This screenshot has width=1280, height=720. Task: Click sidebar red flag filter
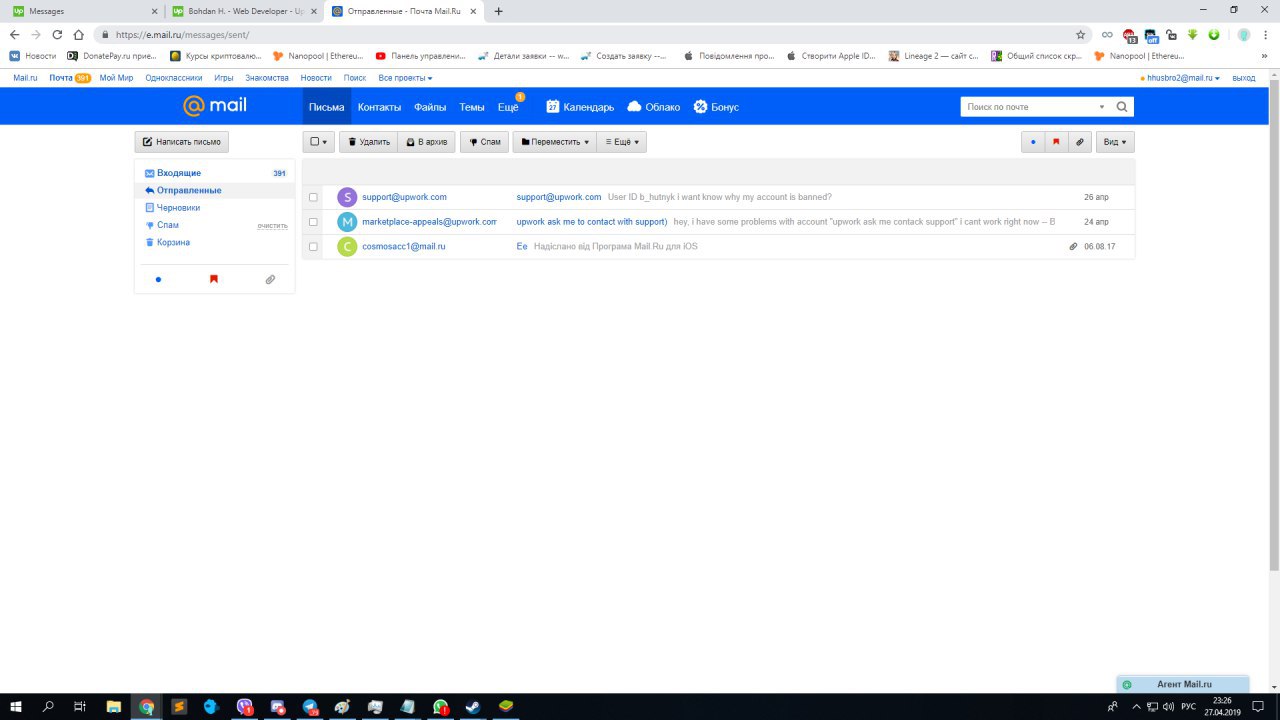click(x=213, y=280)
